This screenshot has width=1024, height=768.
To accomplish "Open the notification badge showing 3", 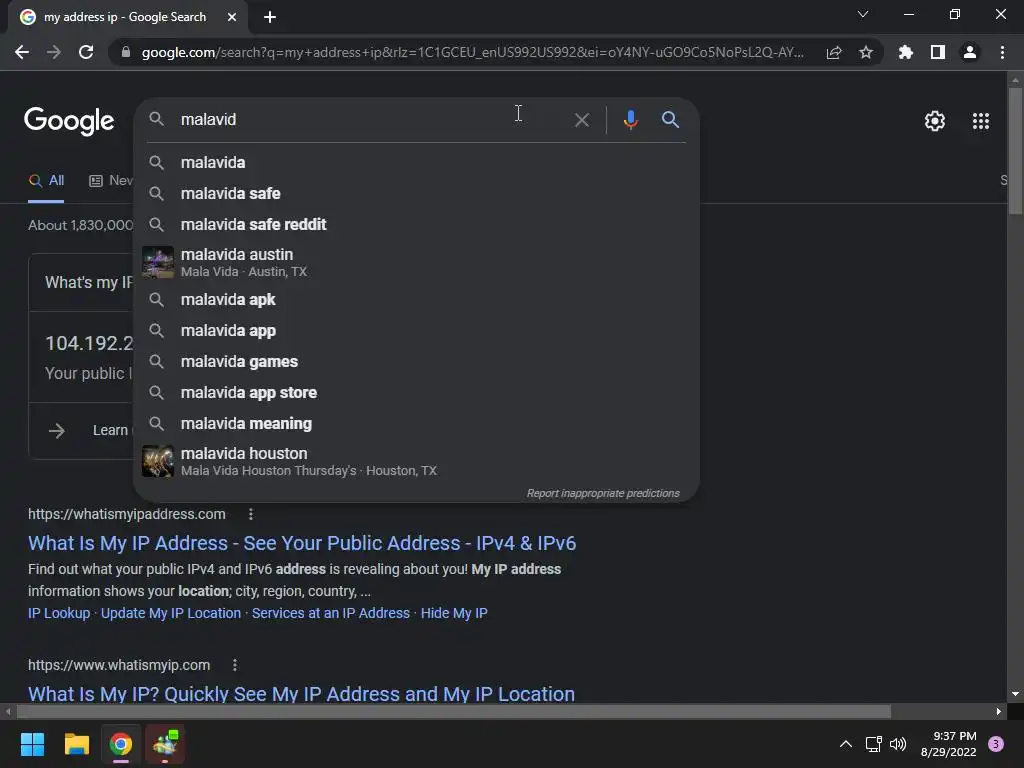I will coord(996,744).
